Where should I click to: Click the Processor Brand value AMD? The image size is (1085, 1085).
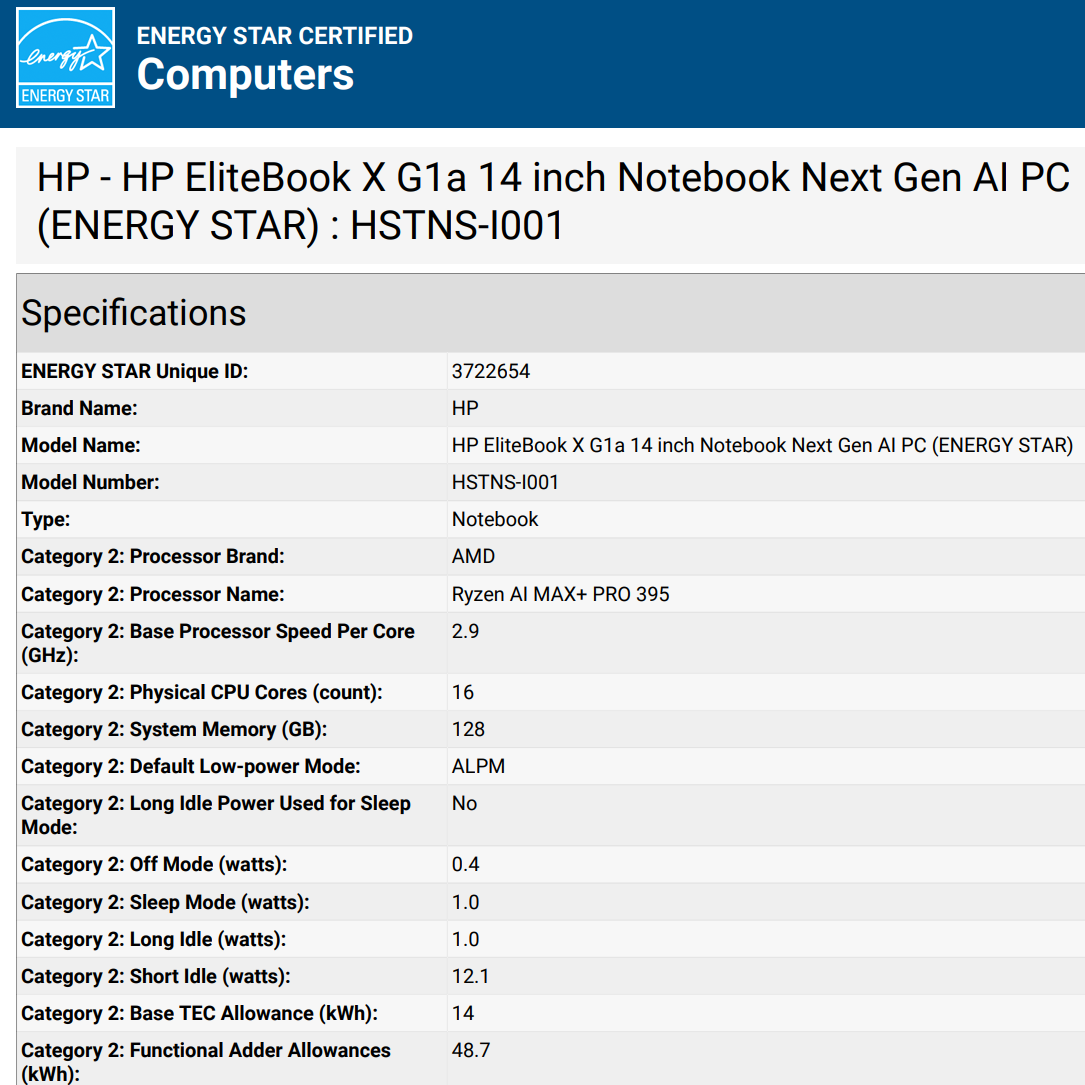tap(473, 556)
